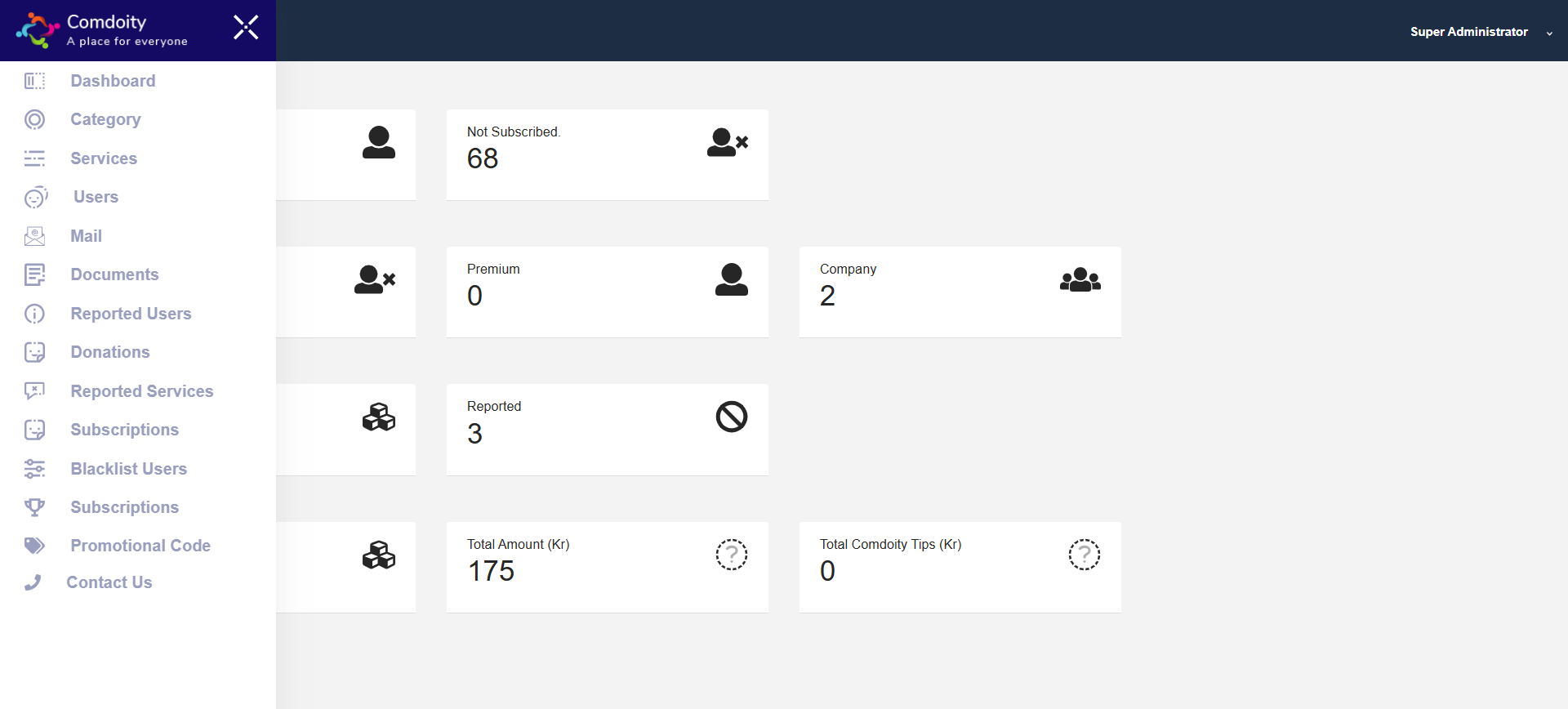Click the trophy Subscriptions icon

(x=34, y=507)
